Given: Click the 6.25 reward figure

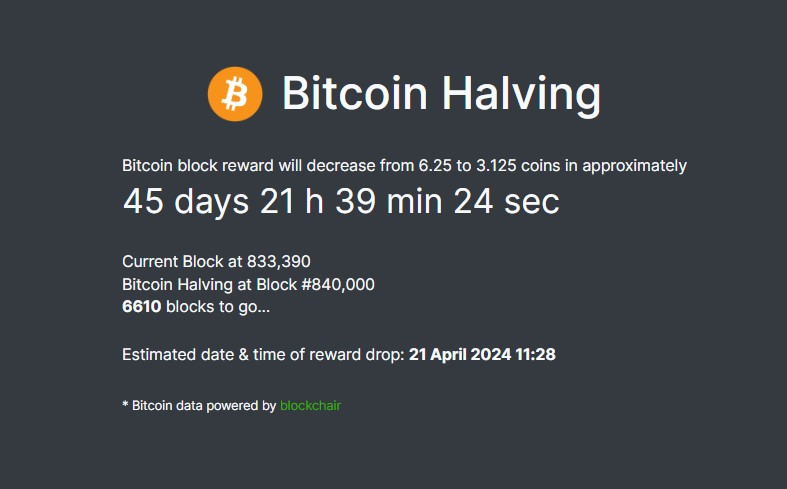Looking at the screenshot, I should pos(435,166).
